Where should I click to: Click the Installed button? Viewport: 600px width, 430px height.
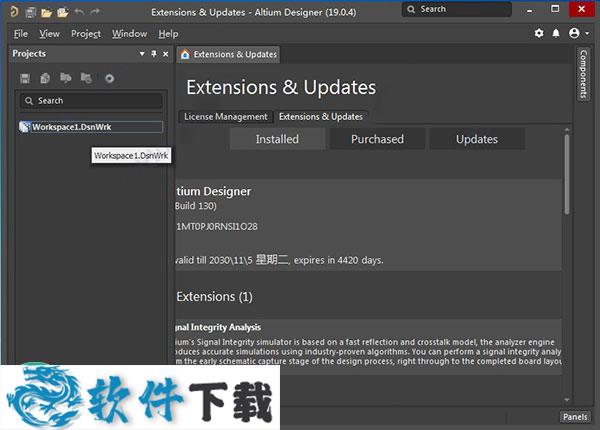click(x=277, y=139)
